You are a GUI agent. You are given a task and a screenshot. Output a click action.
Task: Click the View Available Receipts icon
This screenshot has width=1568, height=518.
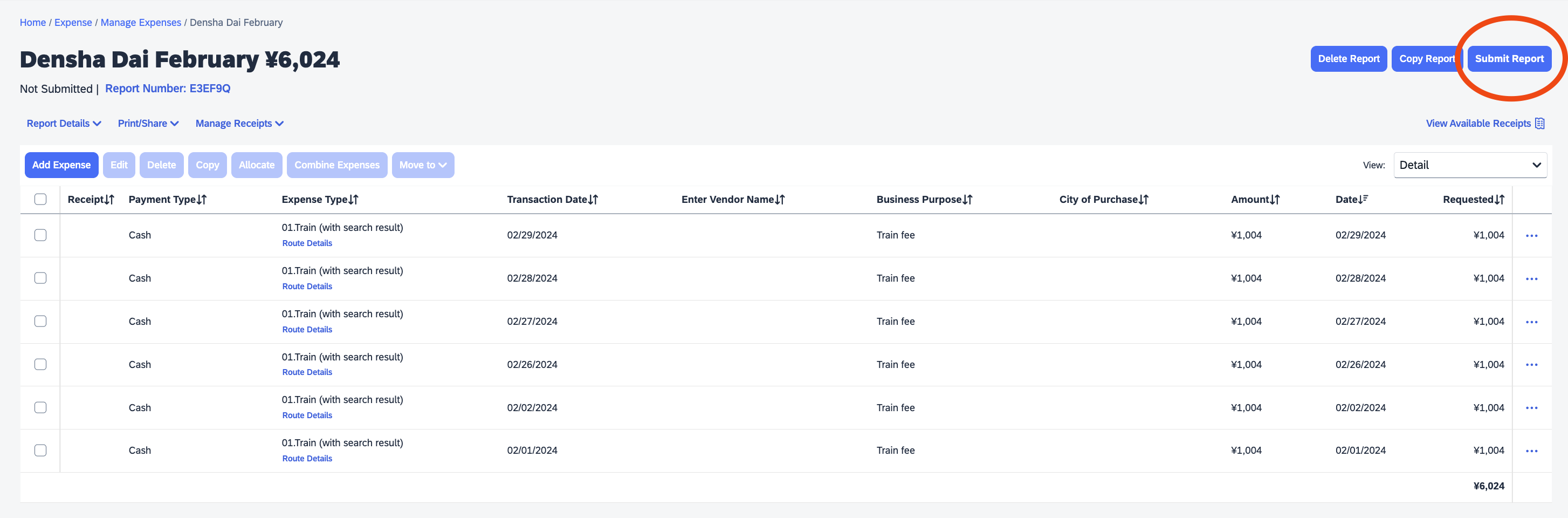(1539, 124)
